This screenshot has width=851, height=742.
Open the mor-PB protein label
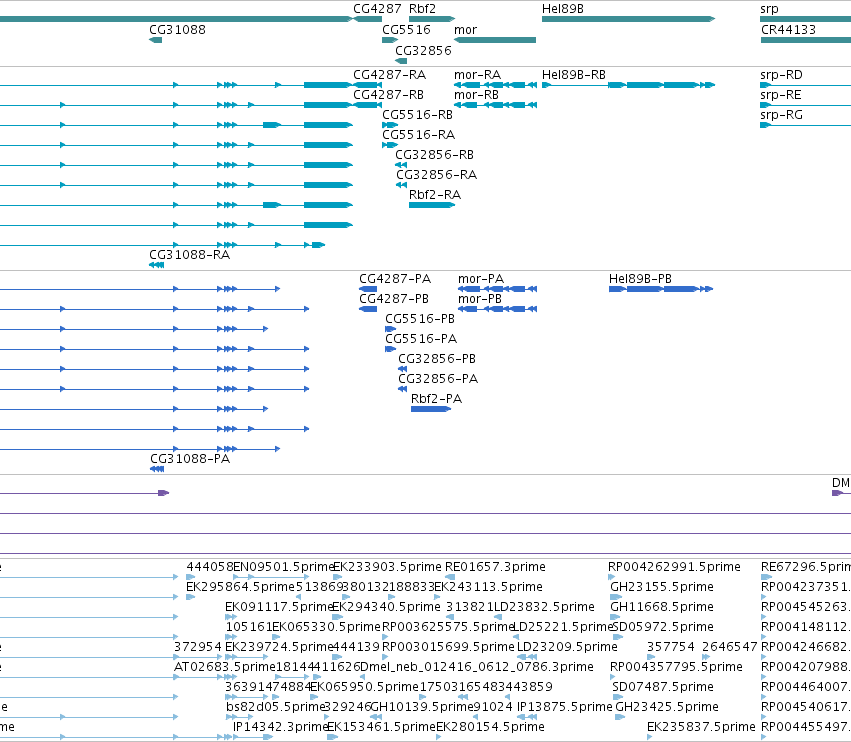[480, 299]
